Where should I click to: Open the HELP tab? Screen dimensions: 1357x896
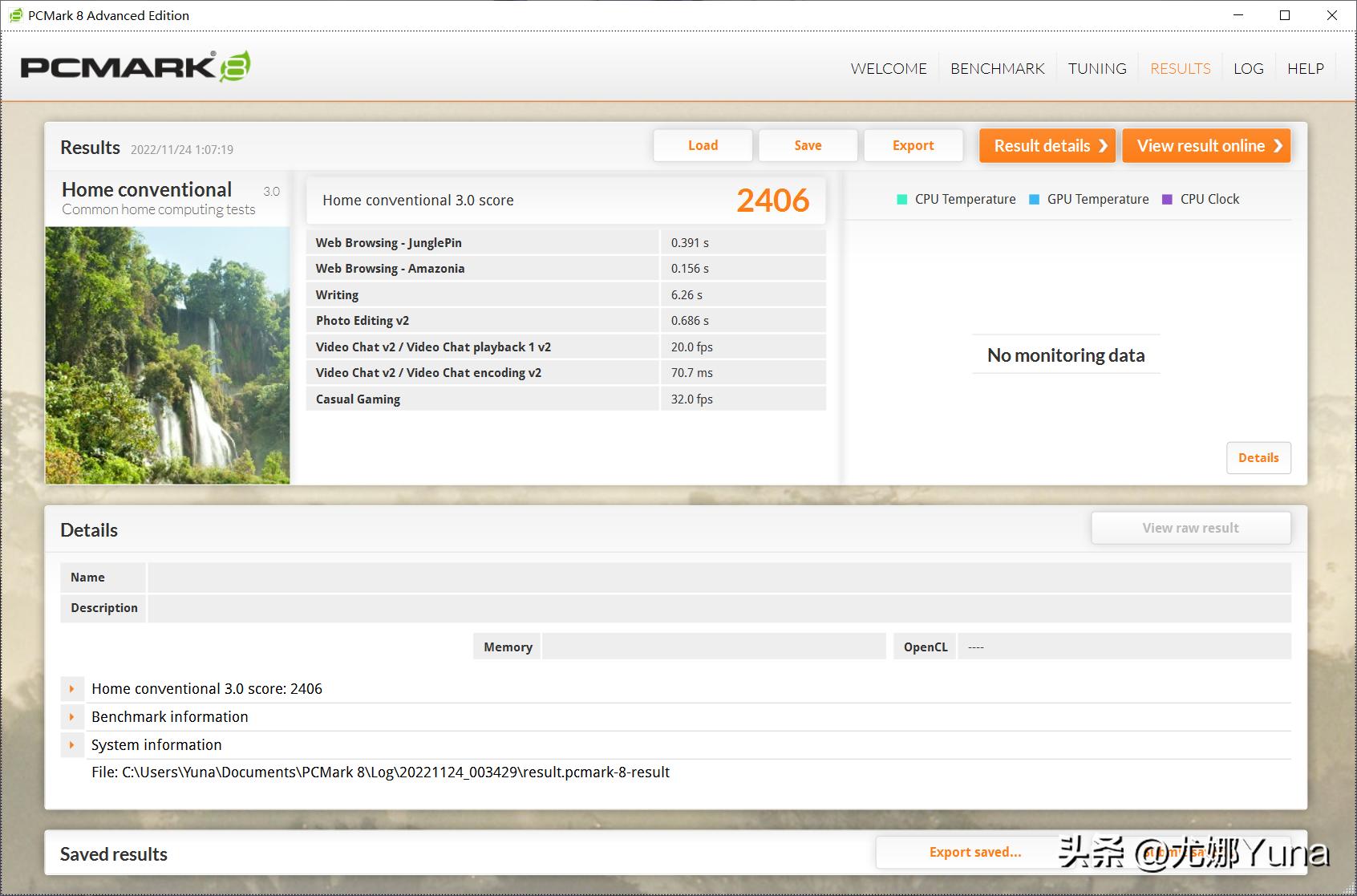coord(1305,68)
